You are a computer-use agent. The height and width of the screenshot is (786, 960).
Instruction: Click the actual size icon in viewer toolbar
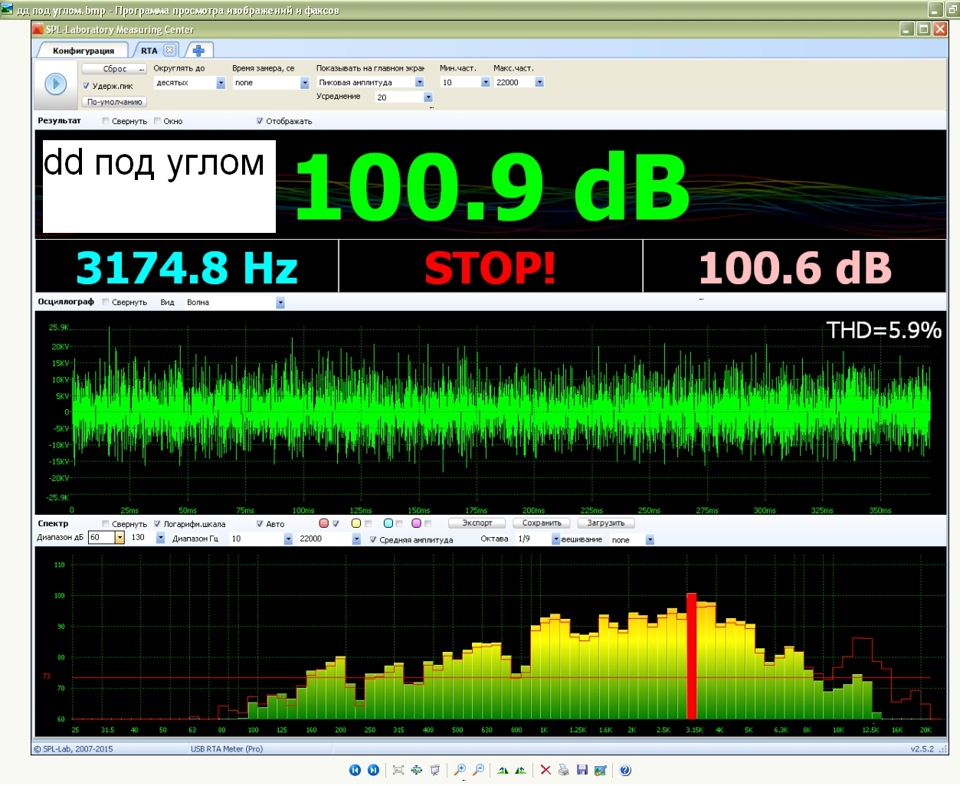(x=416, y=770)
